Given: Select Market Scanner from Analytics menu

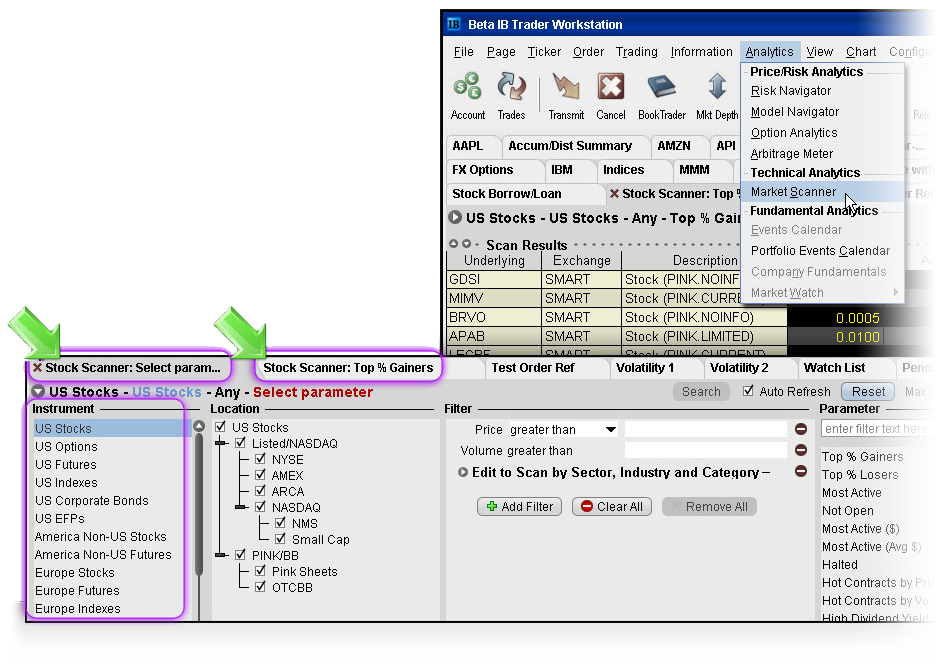Looking at the screenshot, I should (822, 192).
